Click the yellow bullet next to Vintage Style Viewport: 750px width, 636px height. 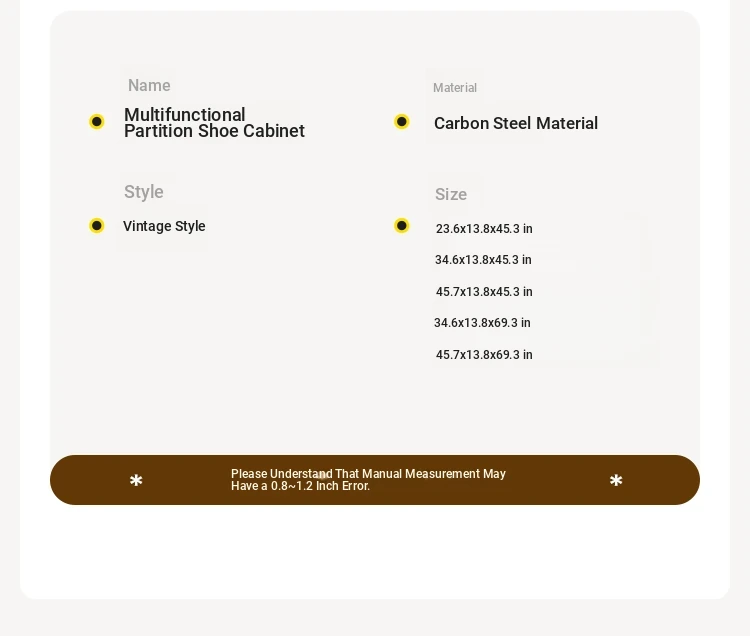[x=97, y=226]
